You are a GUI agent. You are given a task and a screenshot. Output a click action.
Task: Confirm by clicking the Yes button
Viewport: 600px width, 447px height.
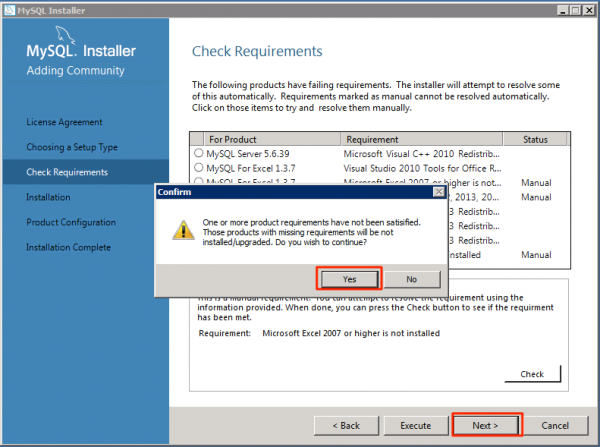coord(349,279)
